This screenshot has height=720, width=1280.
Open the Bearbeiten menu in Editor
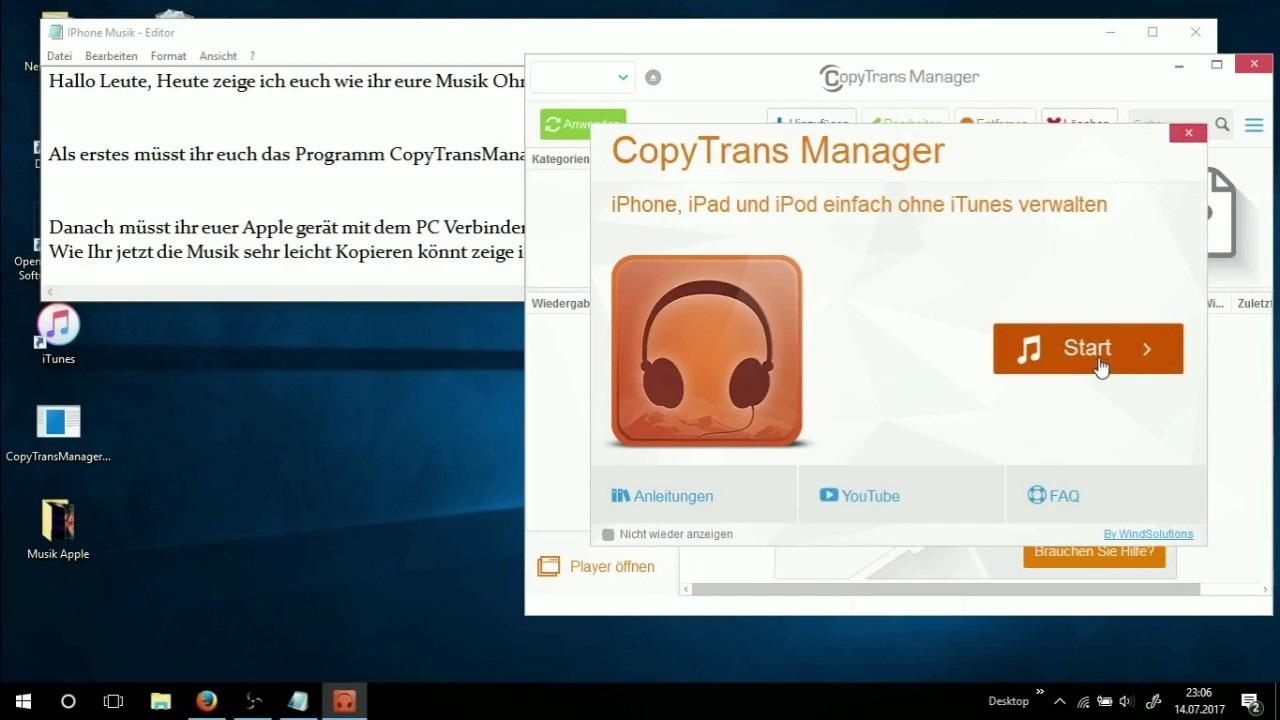[111, 56]
